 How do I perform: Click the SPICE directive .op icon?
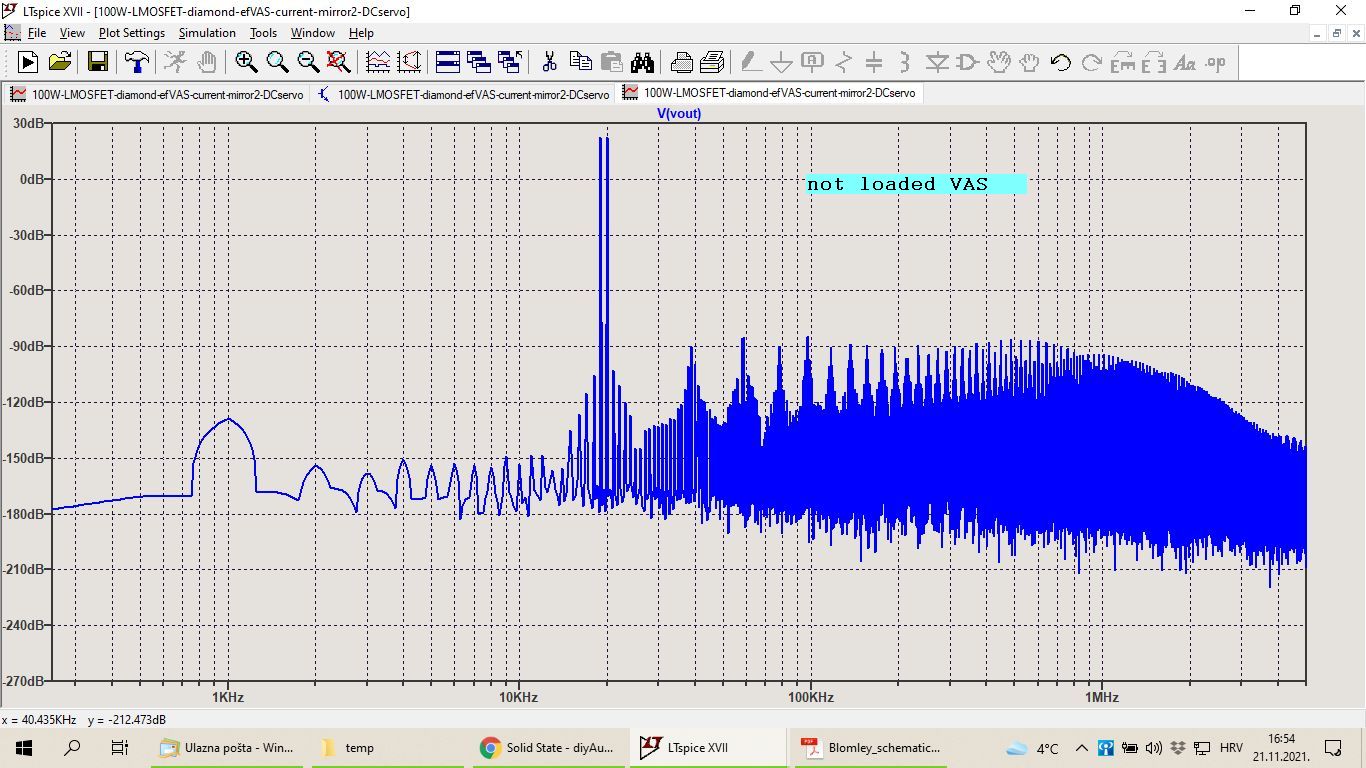tap(1216, 62)
